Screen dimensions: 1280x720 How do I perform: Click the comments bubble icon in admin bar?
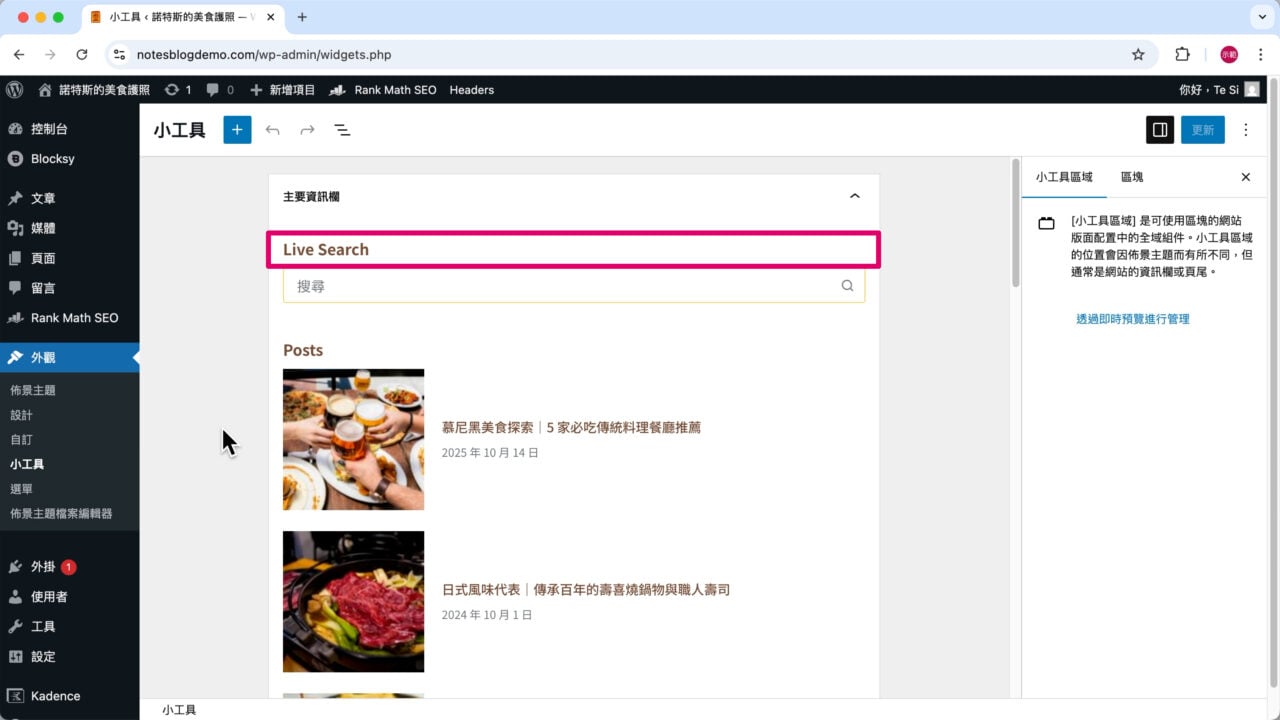[213, 90]
